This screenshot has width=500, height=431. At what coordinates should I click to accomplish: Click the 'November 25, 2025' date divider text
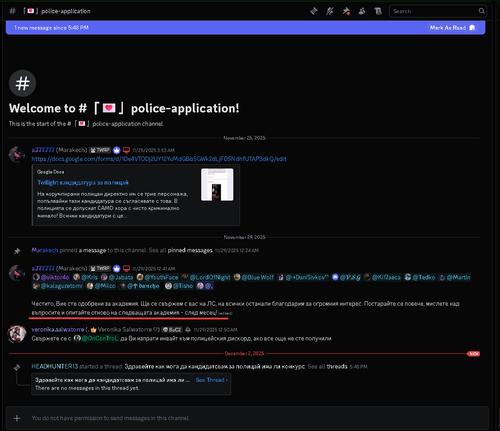(244, 138)
